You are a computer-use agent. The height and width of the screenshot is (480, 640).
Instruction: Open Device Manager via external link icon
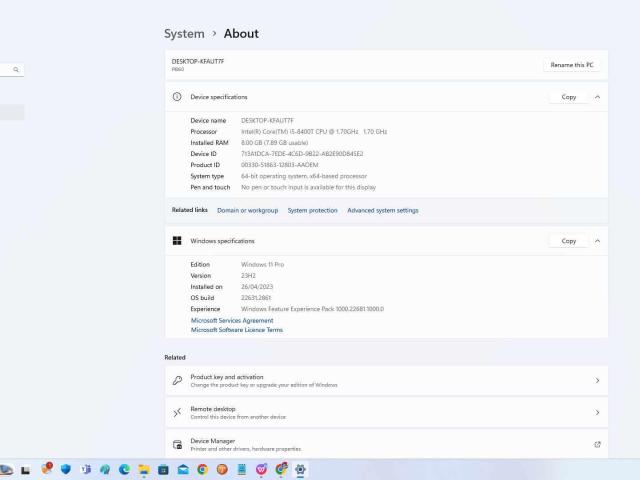coord(597,444)
